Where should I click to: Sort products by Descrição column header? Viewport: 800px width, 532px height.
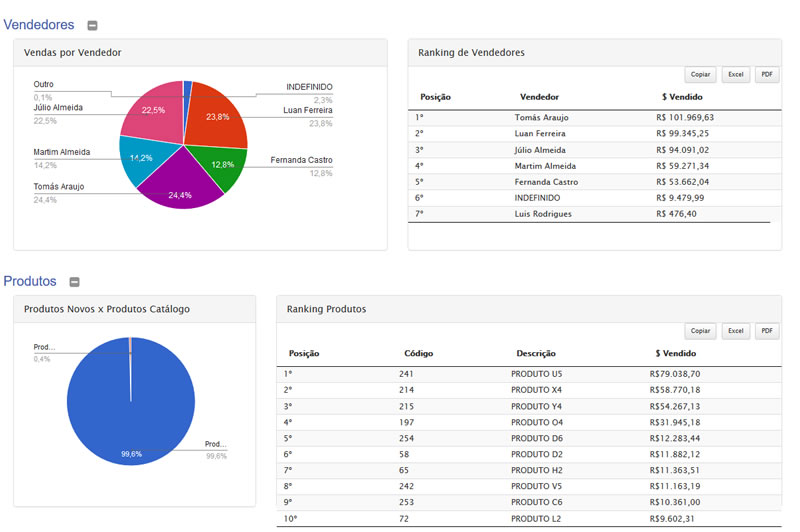pos(536,353)
